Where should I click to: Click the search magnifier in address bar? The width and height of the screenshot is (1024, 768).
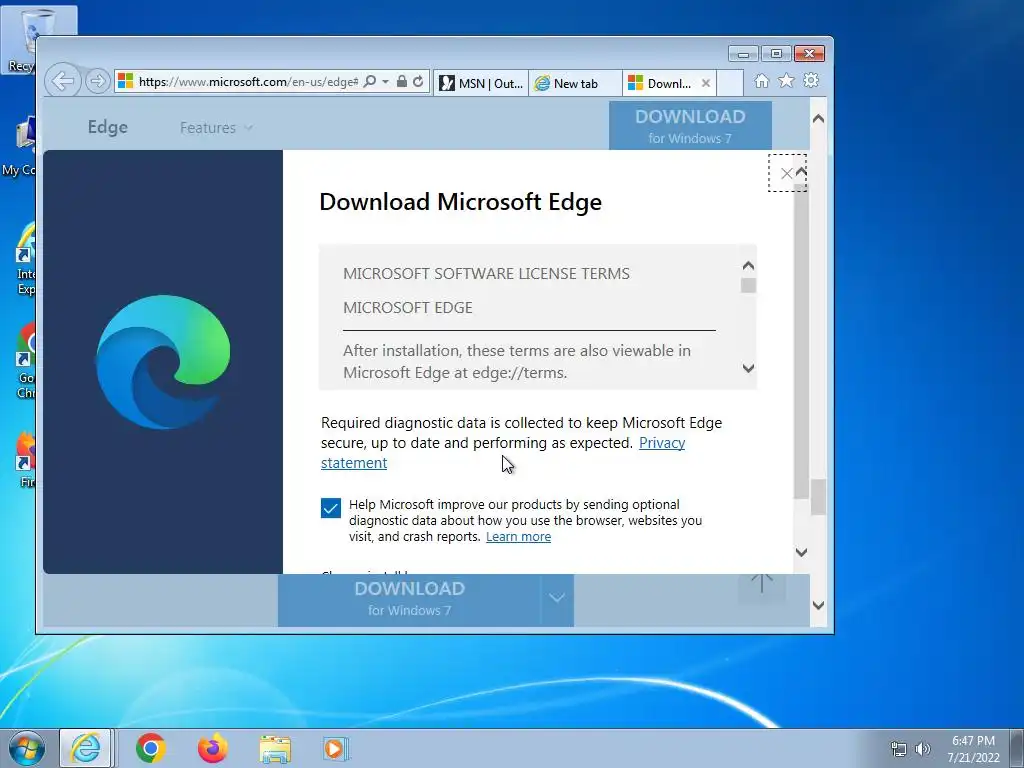[370, 82]
